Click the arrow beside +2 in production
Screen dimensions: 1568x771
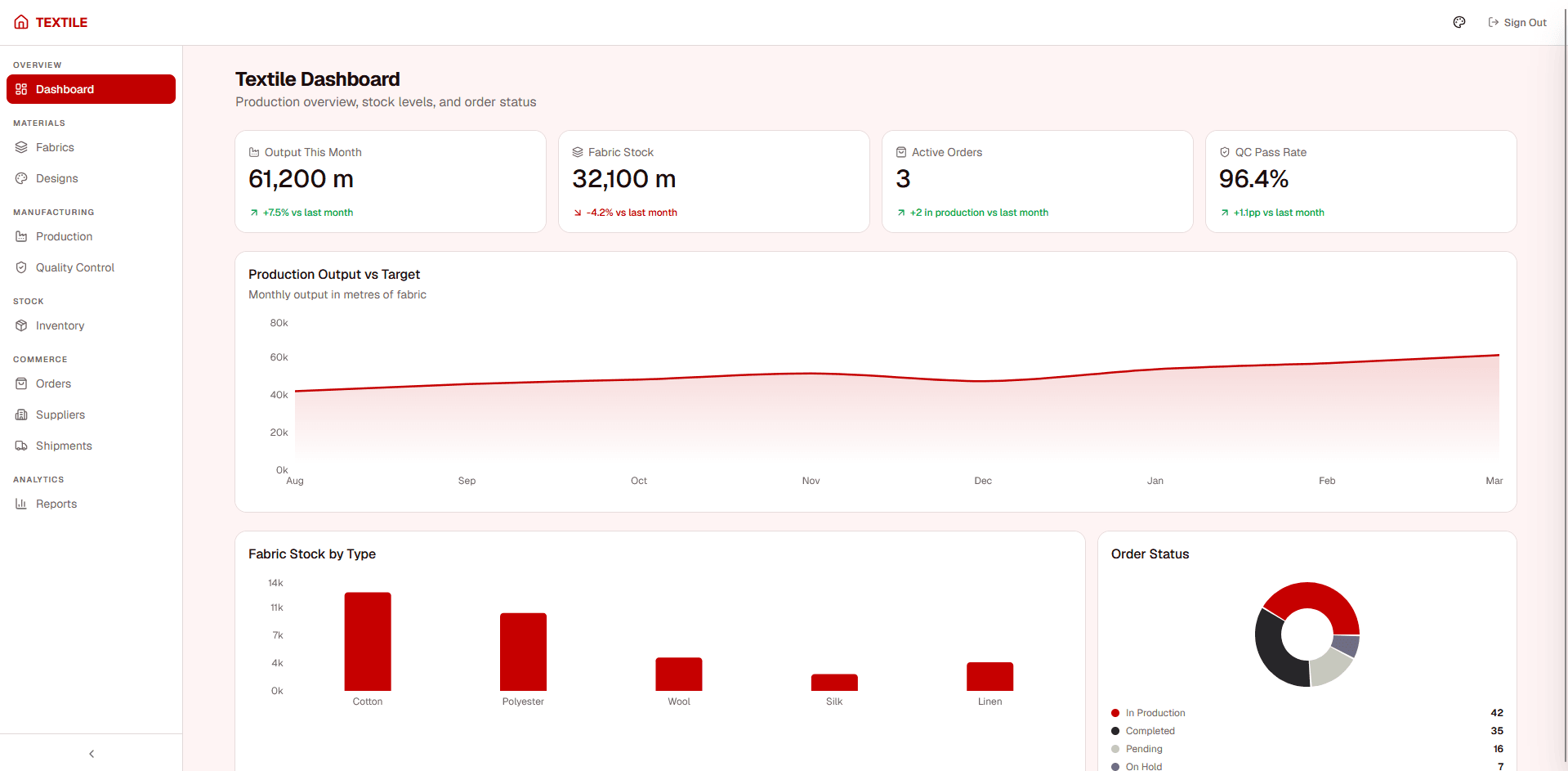pos(901,213)
